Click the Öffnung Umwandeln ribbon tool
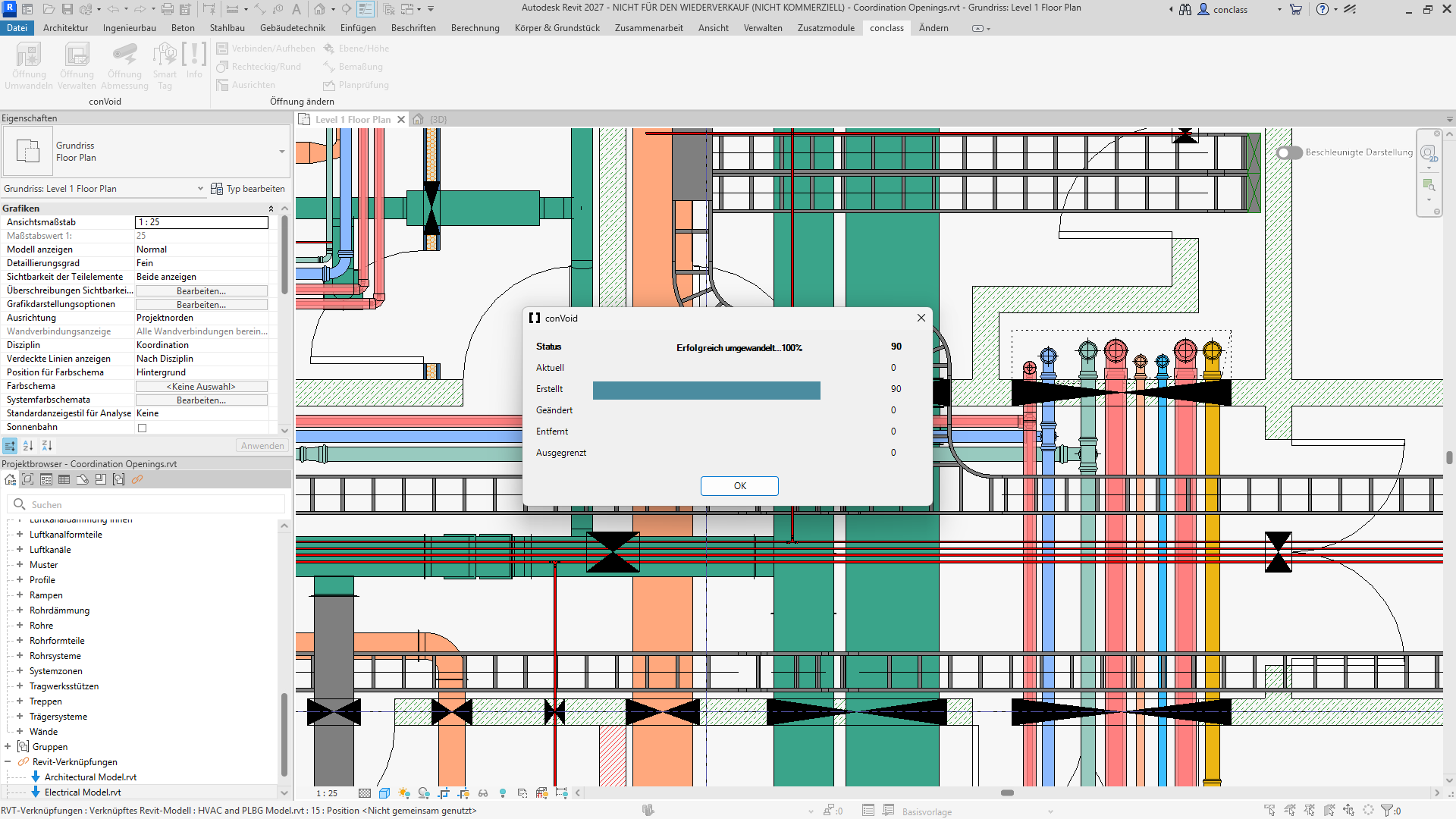The image size is (1456, 819). [x=29, y=66]
